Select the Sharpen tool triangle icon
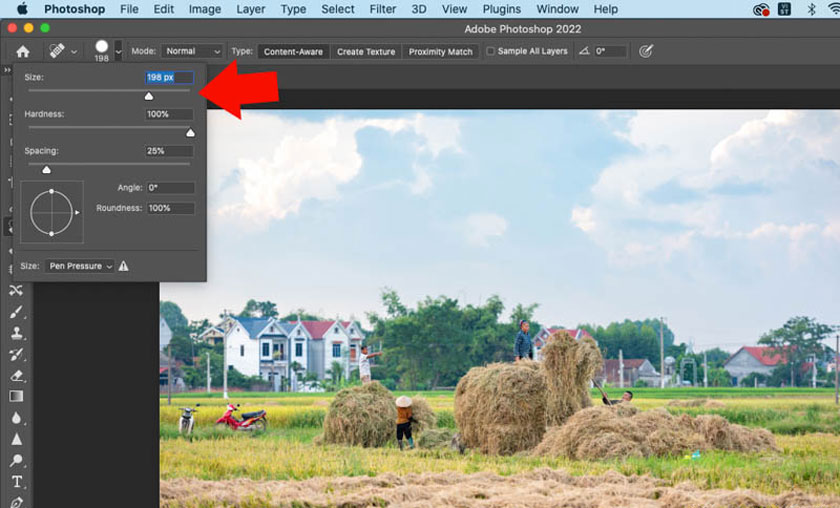Image resolution: width=840 pixels, height=508 pixels. pyautogui.click(x=17, y=439)
